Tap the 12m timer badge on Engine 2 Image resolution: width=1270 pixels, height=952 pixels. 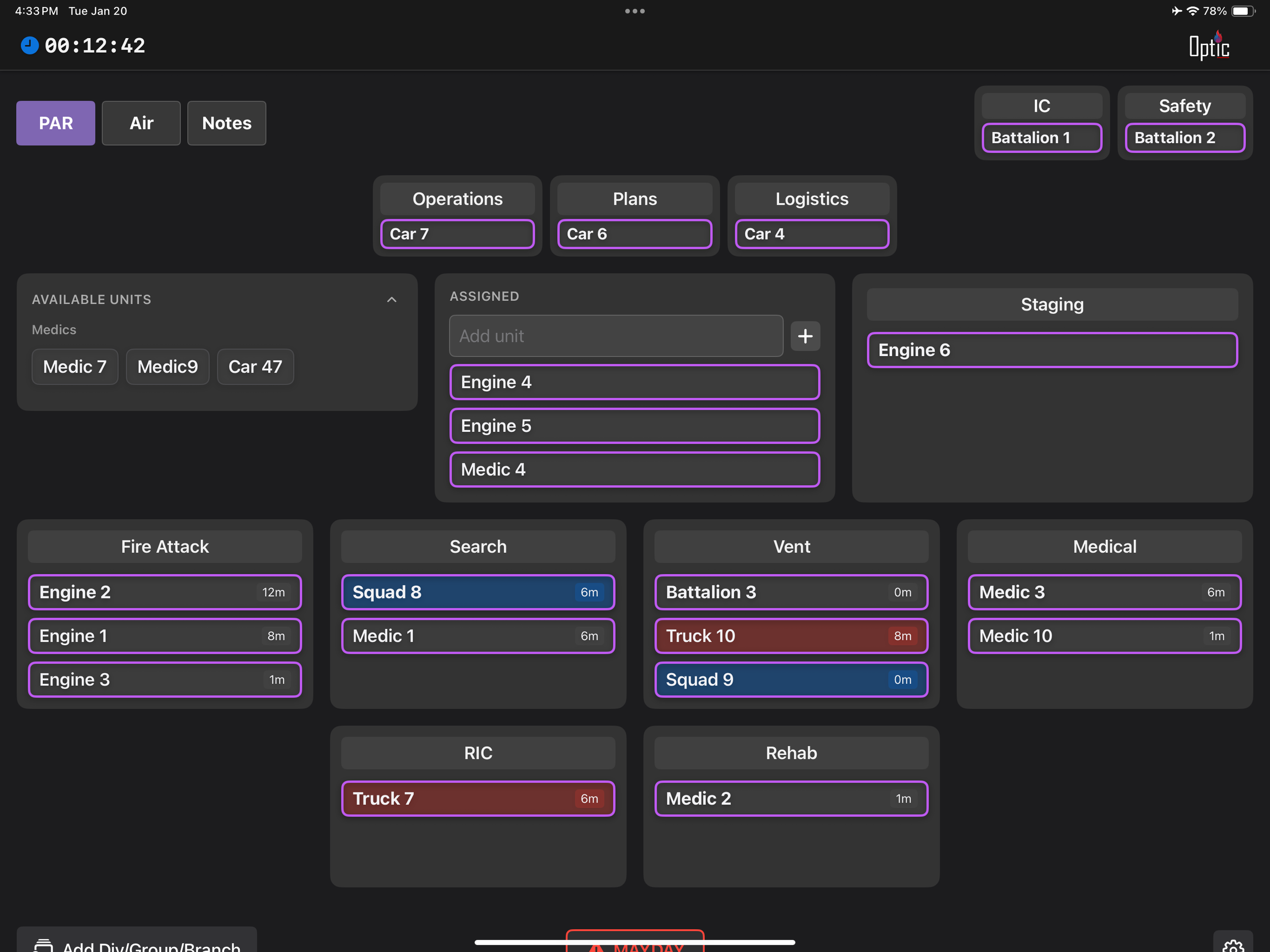click(274, 592)
